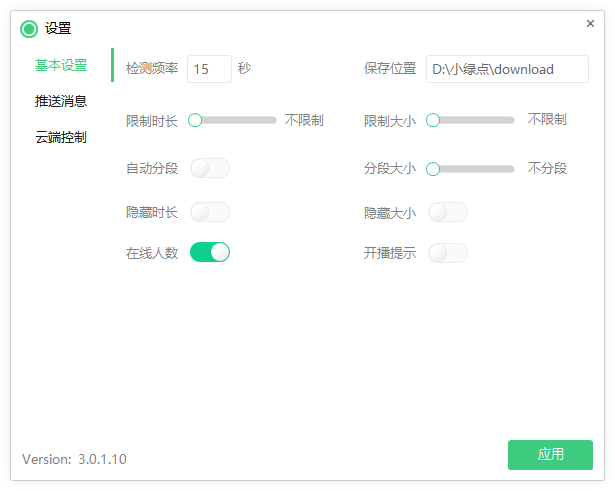Enable the 隐藏大小 toggle
The image size is (615, 491).
(448, 212)
